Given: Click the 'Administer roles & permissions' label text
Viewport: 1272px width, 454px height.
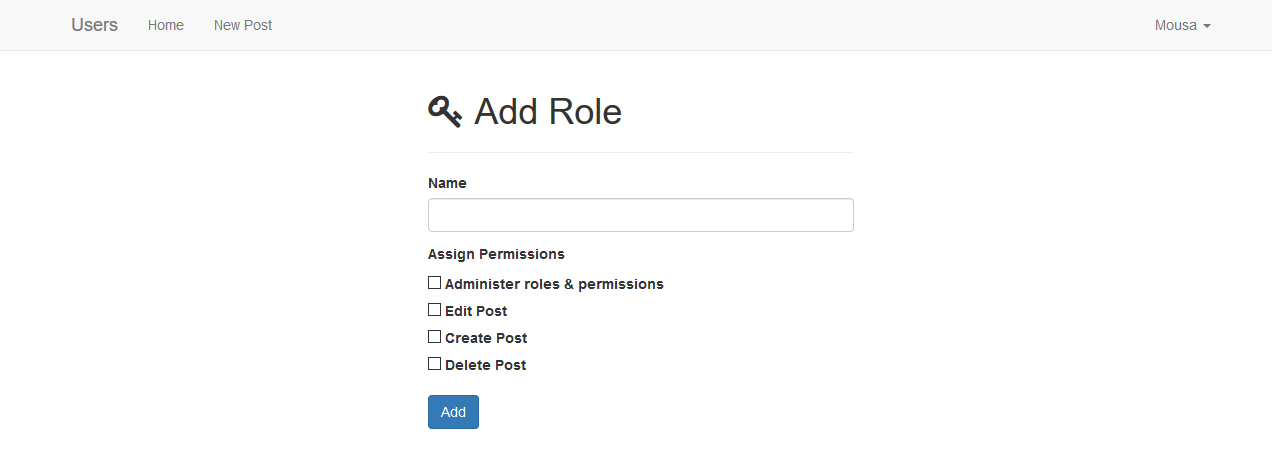Looking at the screenshot, I should point(554,284).
